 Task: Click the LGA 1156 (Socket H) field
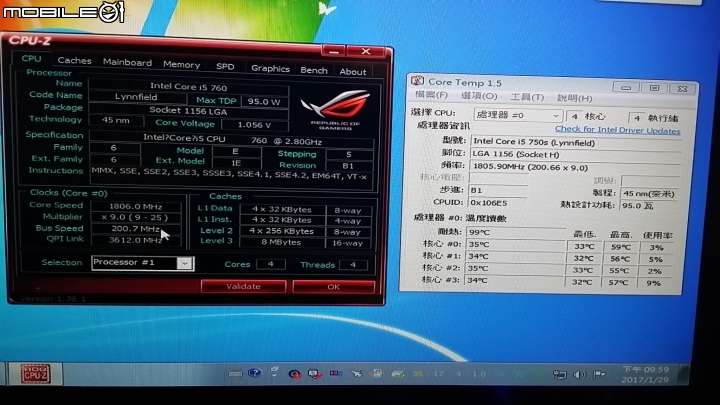[x=575, y=154]
